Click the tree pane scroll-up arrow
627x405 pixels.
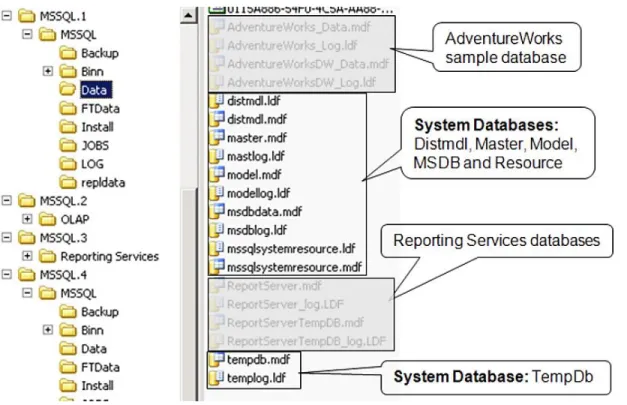(x=188, y=16)
